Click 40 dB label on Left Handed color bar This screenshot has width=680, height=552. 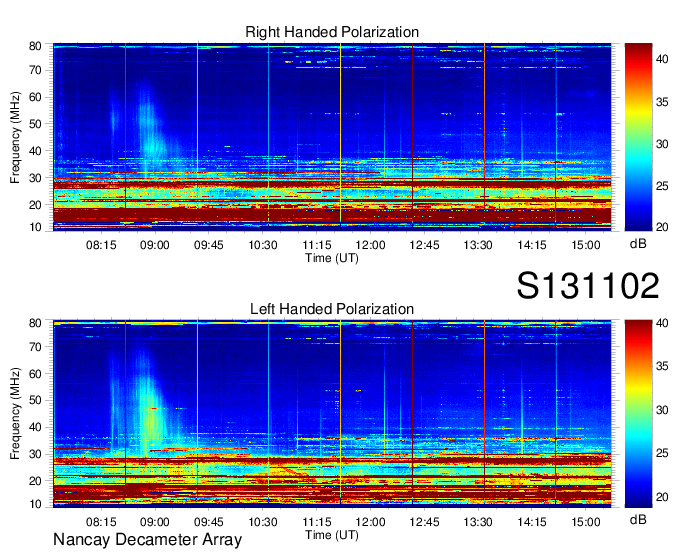662,323
